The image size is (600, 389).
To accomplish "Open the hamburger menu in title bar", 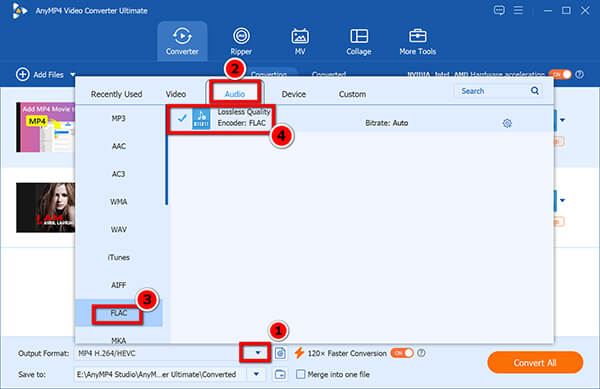I will pyautogui.click(x=518, y=10).
